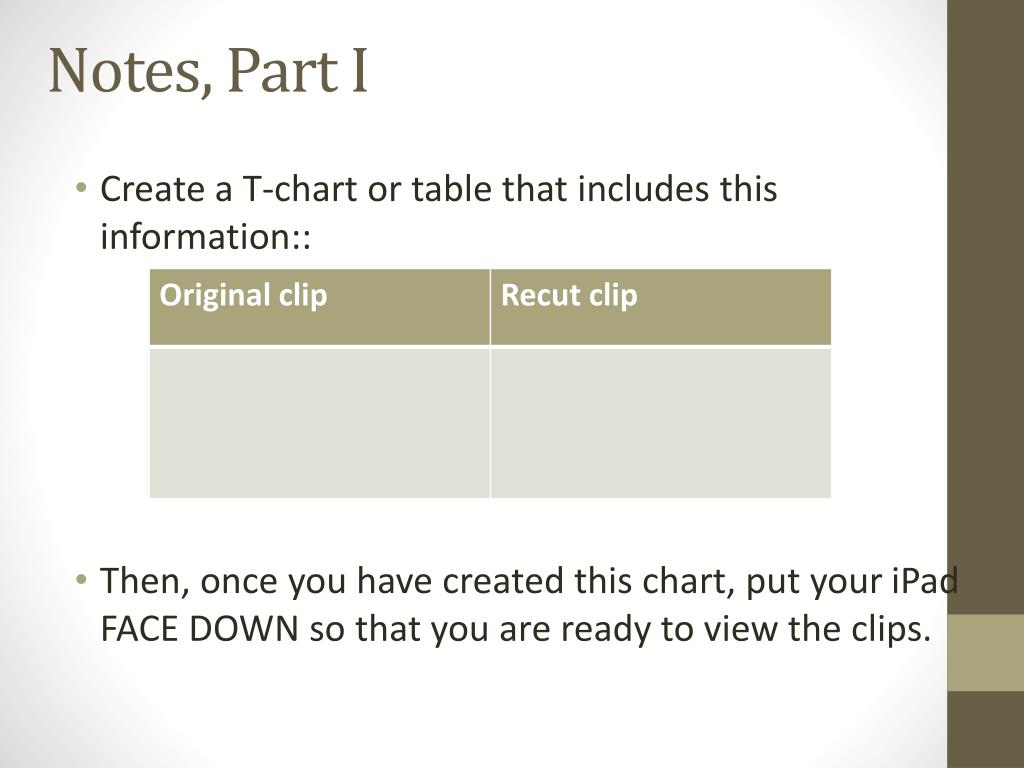This screenshot has height=768, width=1024.
Task: Select the 'Recut clip' table header cell
Action: tap(661, 307)
